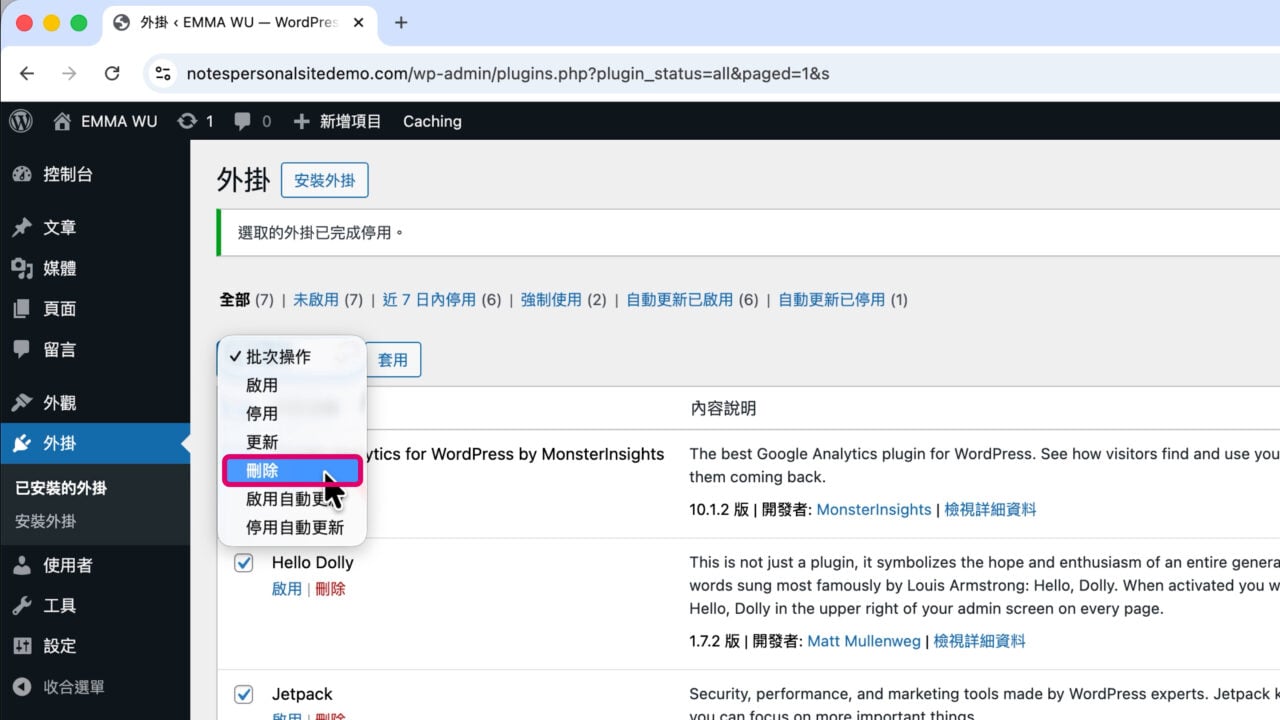This screenshot has height=720, width=1280.
Task: Open the 媒體 media icon in sidebar
Action: pyautogui.click(x=22, y=268)
